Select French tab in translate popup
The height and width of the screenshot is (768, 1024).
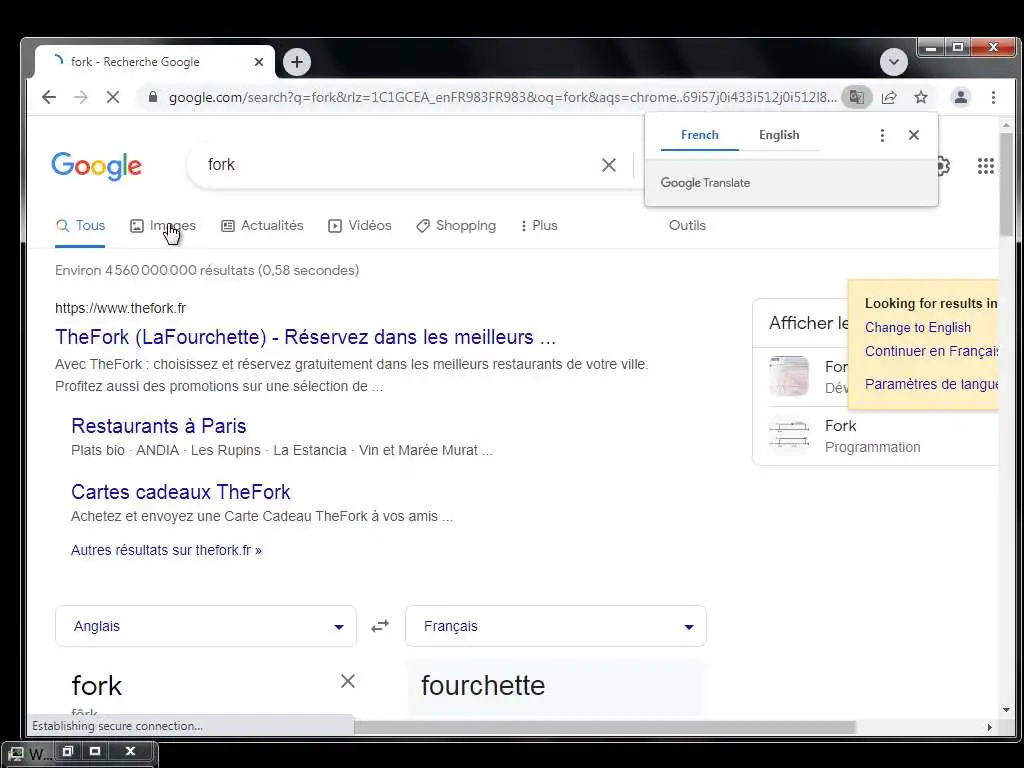click(699, 135)
